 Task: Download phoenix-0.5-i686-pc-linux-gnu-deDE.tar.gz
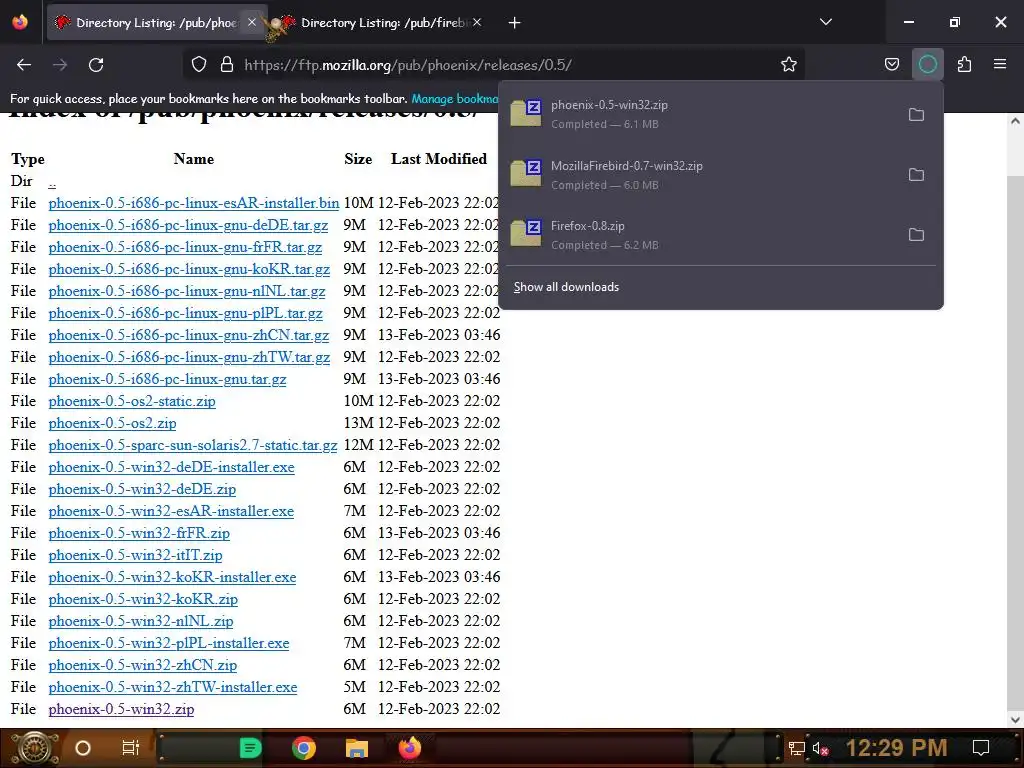point(188,225)
